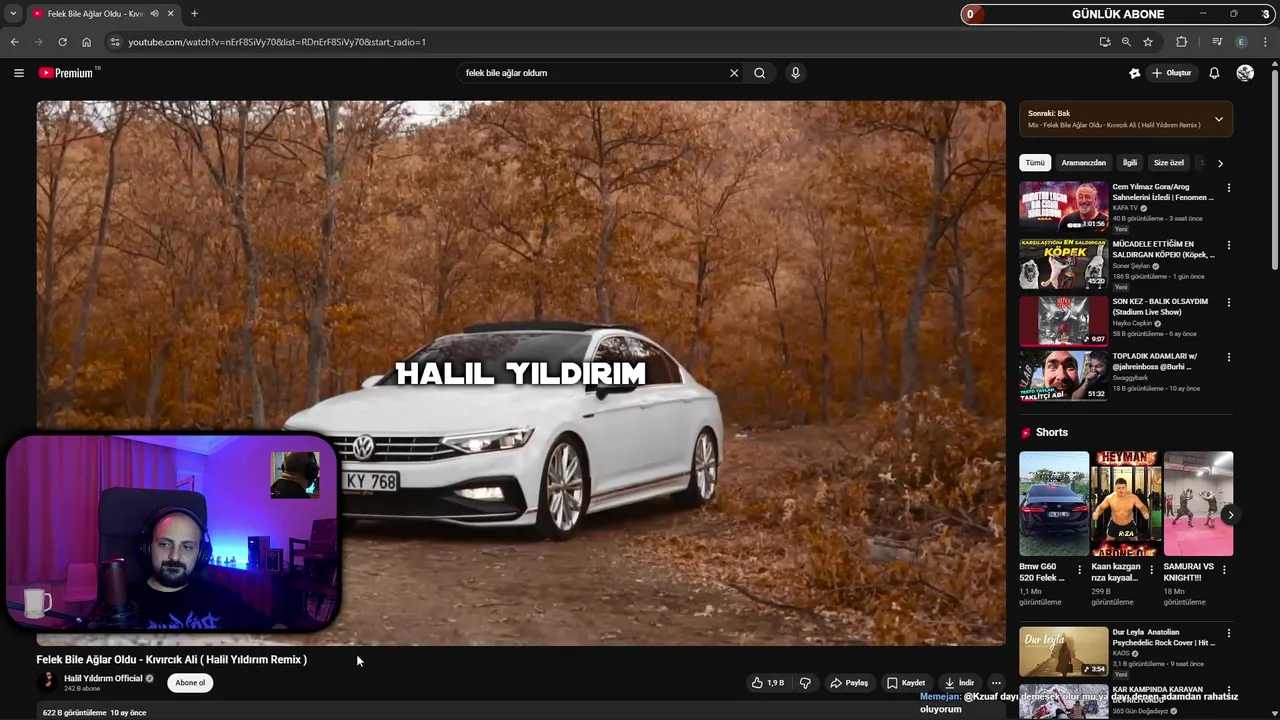Share video via Paylaş button
Screen dimensions: 1280x720
[x=850, y=683]
